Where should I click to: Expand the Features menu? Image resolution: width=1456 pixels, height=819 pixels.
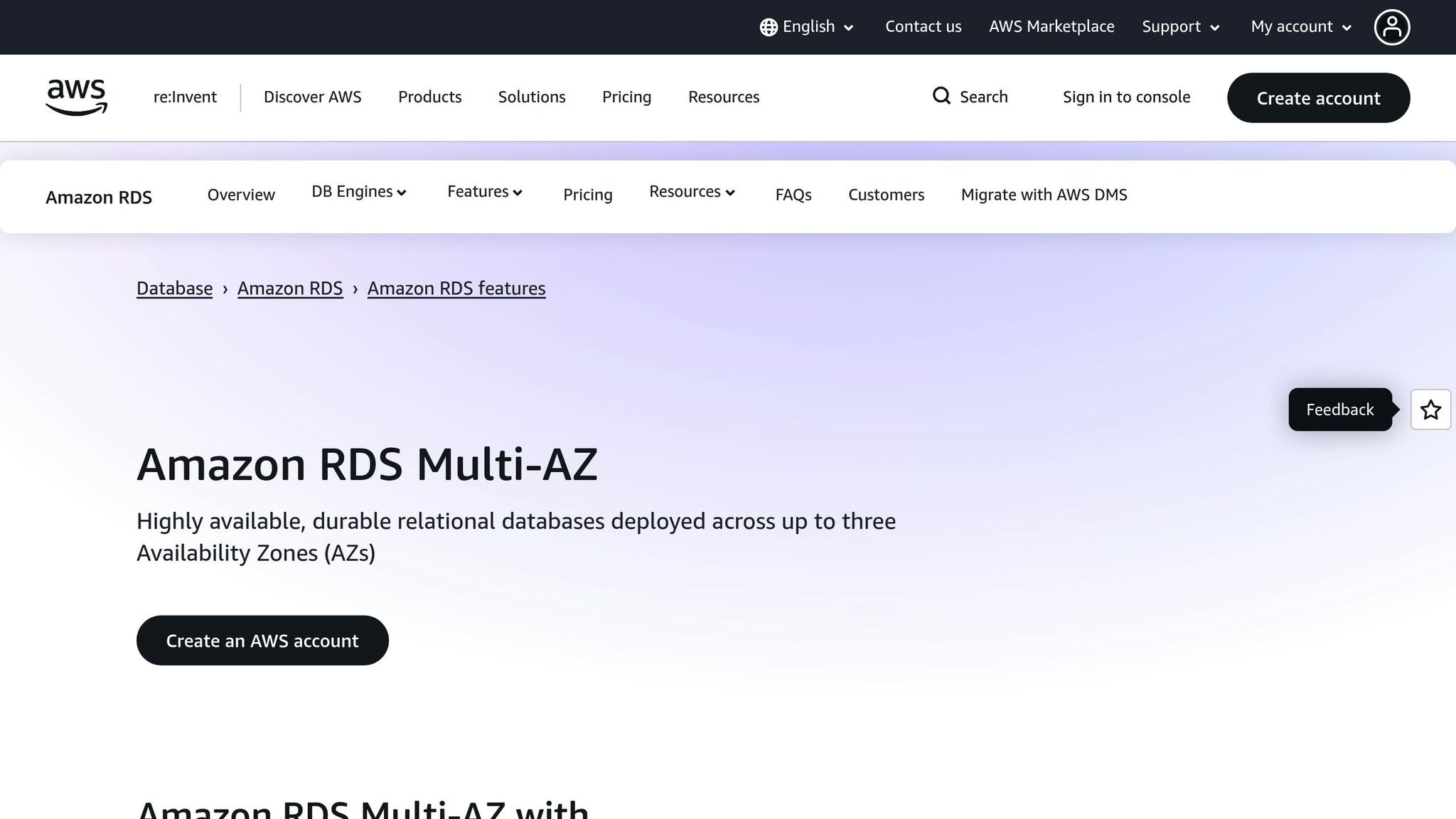(x=485, y=192)
